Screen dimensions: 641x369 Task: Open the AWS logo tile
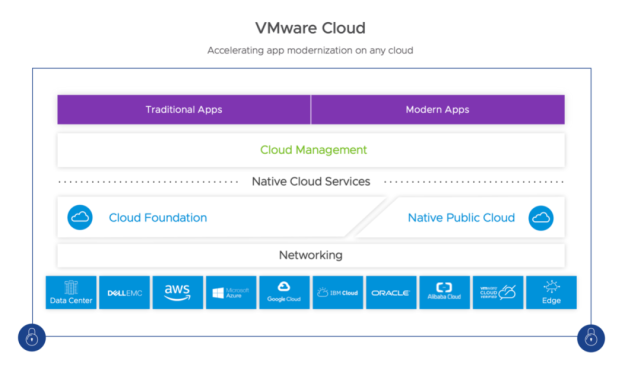tap(178, 292)
